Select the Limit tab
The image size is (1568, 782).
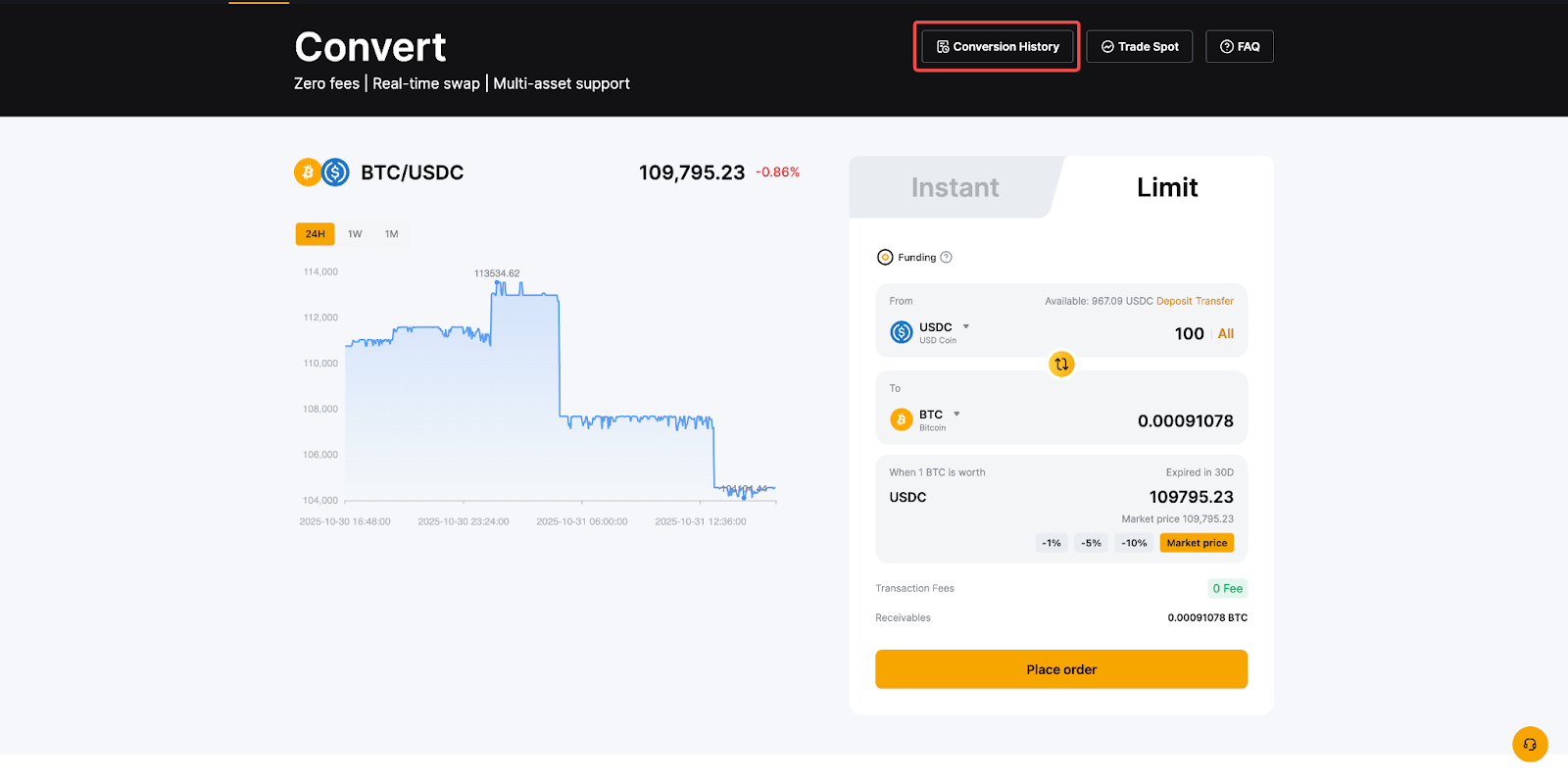pyautogui.click(x=1166, y=187)
